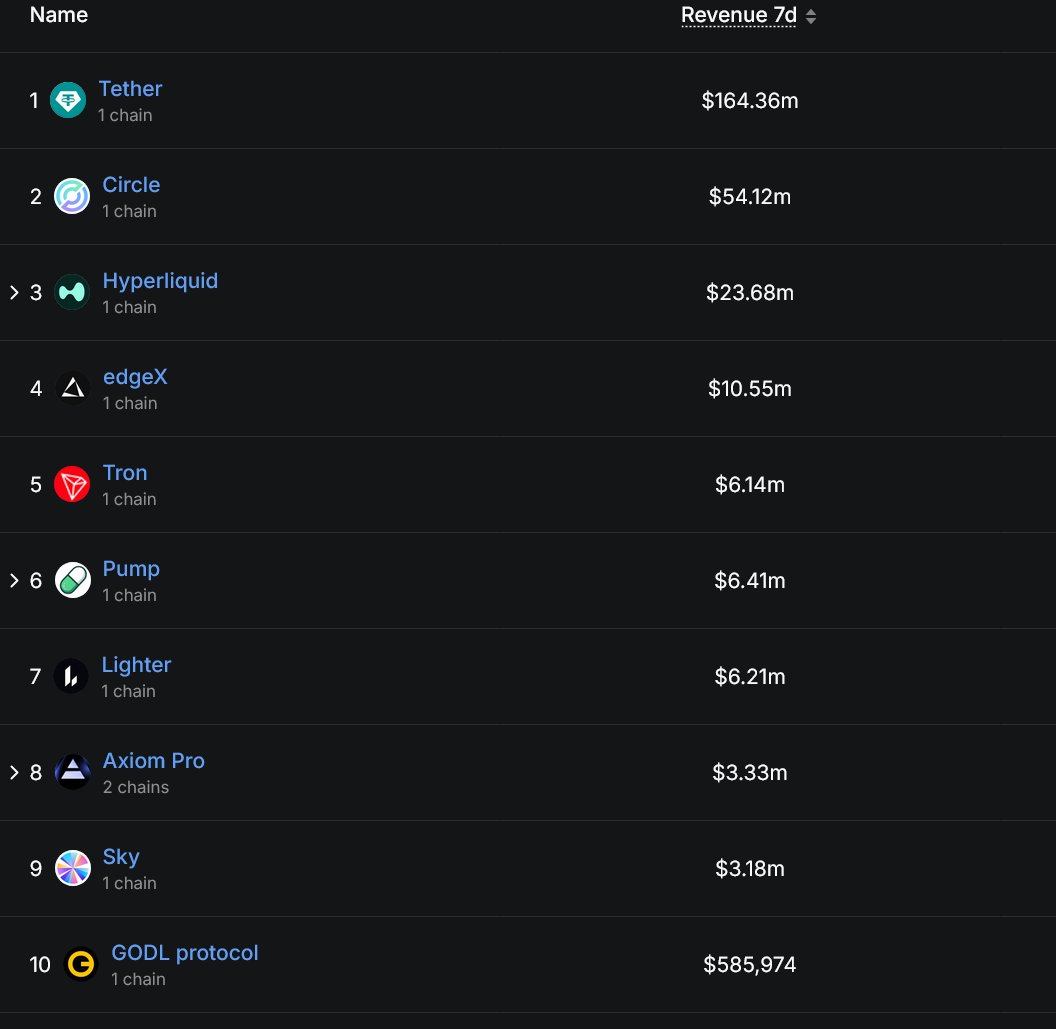Click the sort arrows beside Revenue 7d
This screenshot has height=1029, width=1056.
(x=811, y=16)
